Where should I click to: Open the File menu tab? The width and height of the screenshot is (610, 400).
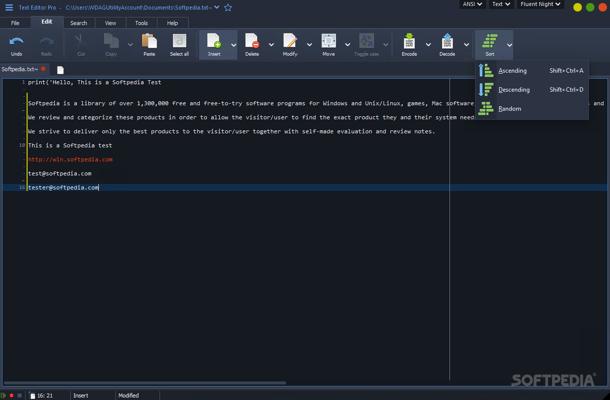[15, 23]
